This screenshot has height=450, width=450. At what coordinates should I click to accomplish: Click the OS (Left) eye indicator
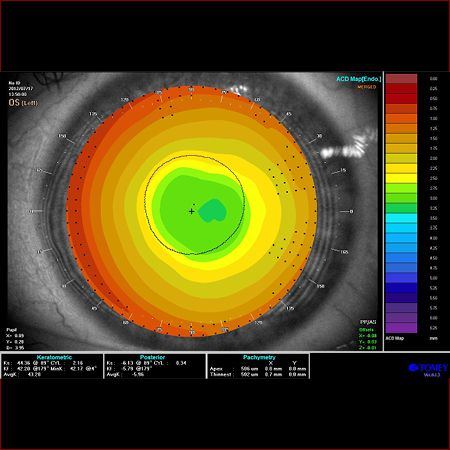click(x=23, y=103)
